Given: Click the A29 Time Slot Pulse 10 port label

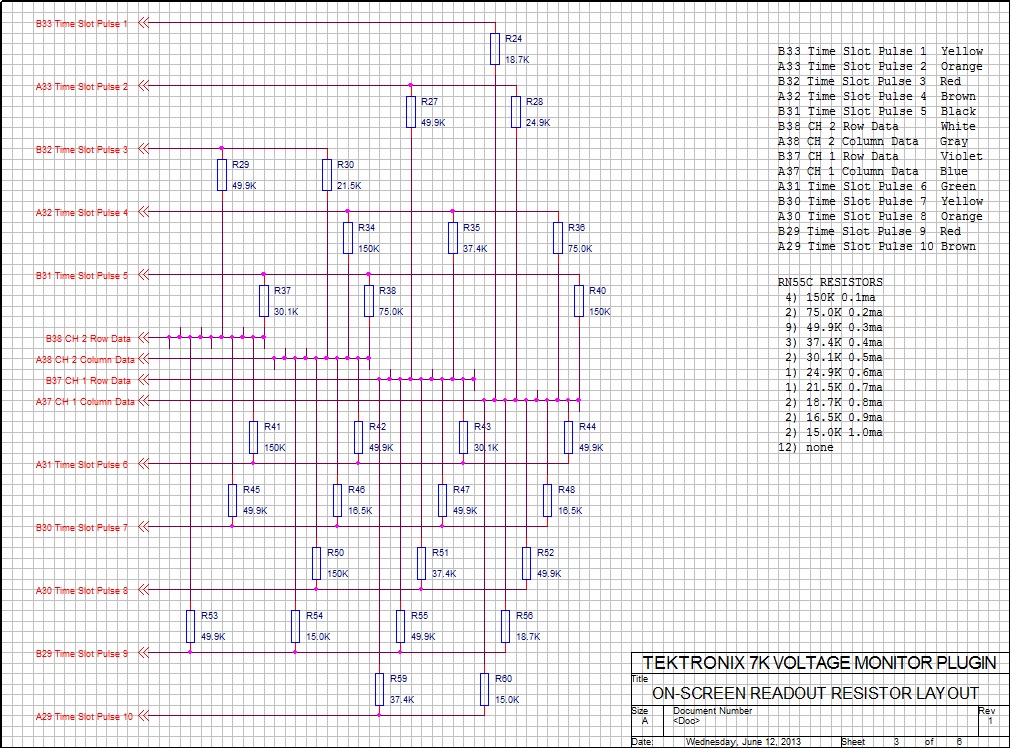Looking at the screenshot, I should (x=84, y=717).
